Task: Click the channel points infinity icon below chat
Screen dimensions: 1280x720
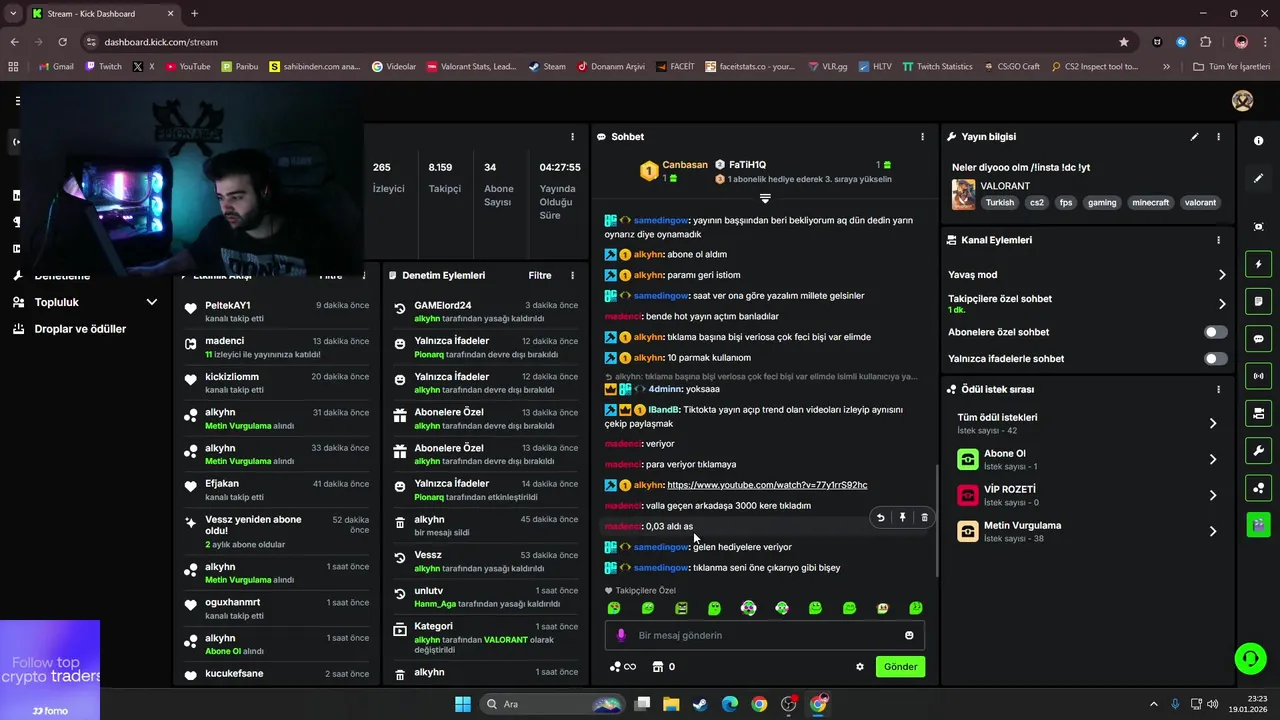Action: pyautogui.click(x=622, y=667)
